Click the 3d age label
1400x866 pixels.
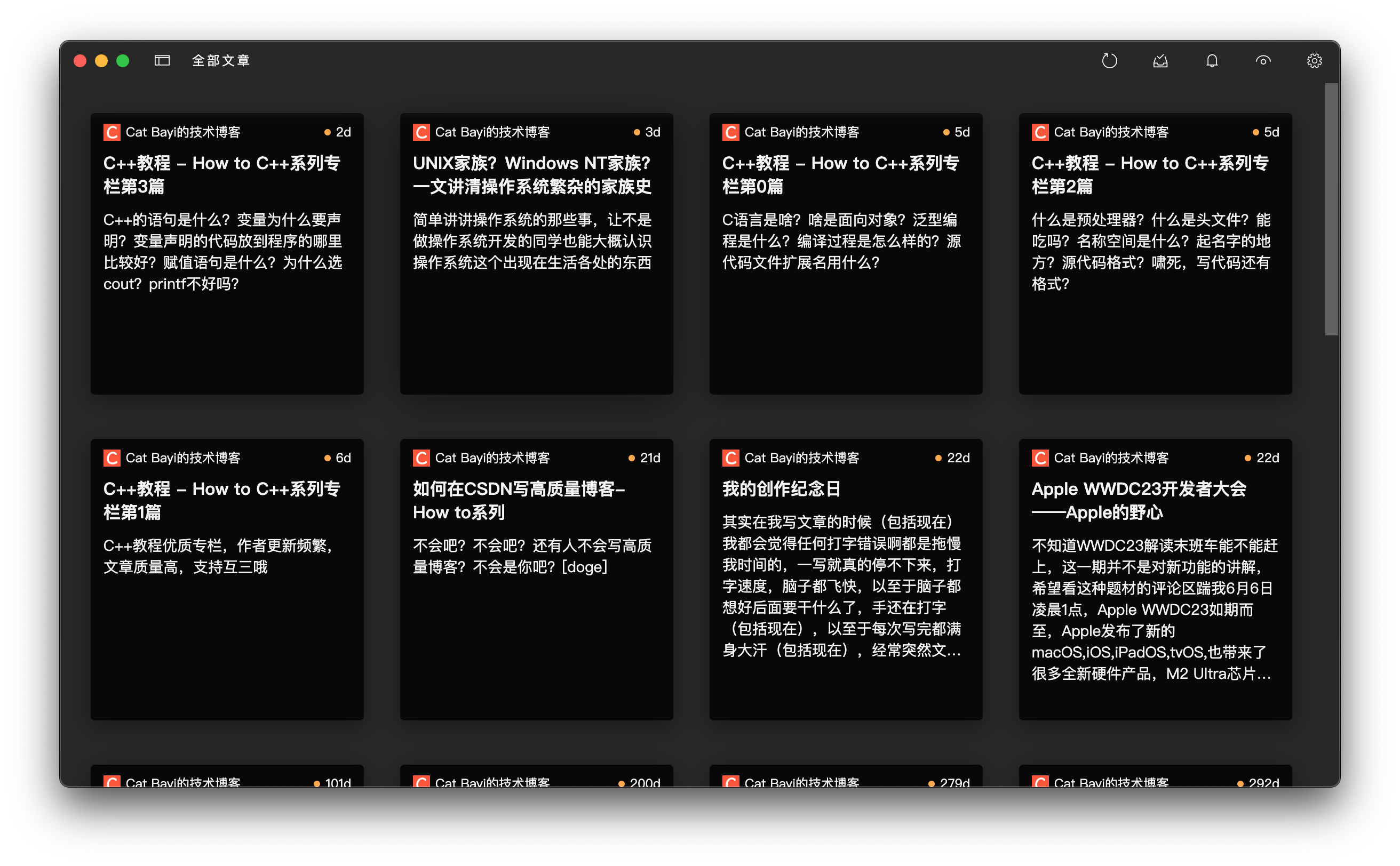653,132
